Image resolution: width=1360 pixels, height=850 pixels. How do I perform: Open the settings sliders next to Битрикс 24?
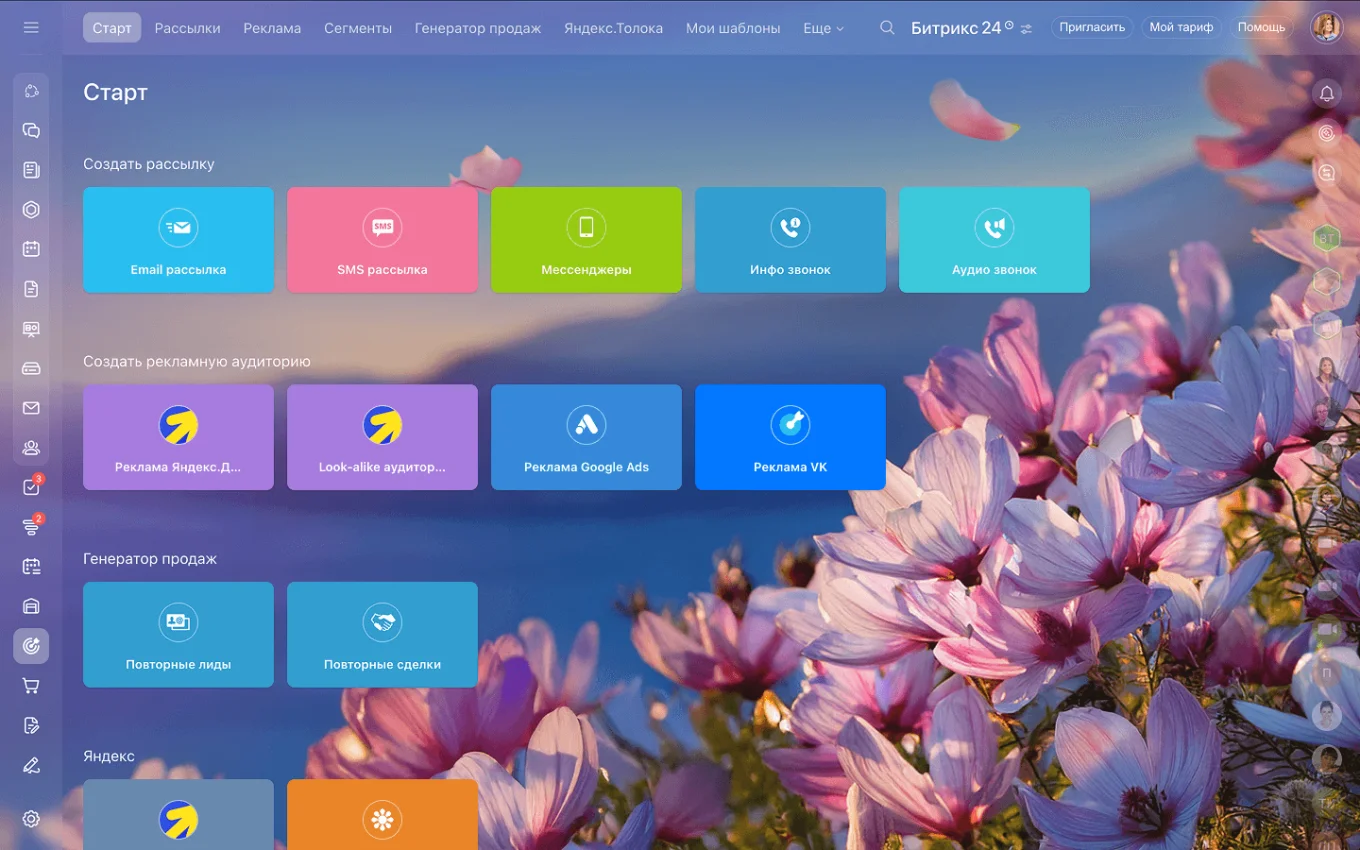tap(1026, 29)
